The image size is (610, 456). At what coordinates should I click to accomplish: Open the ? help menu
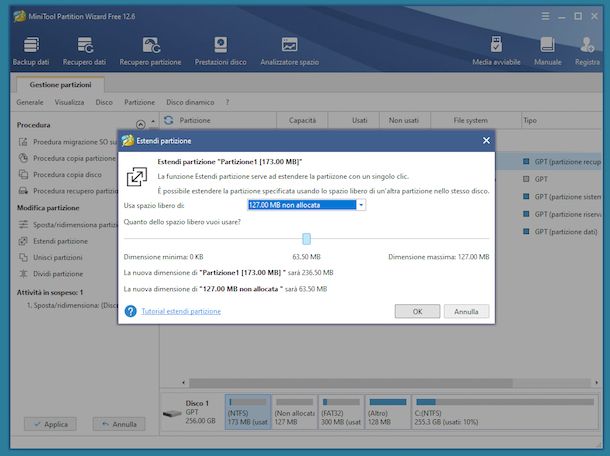227,102
